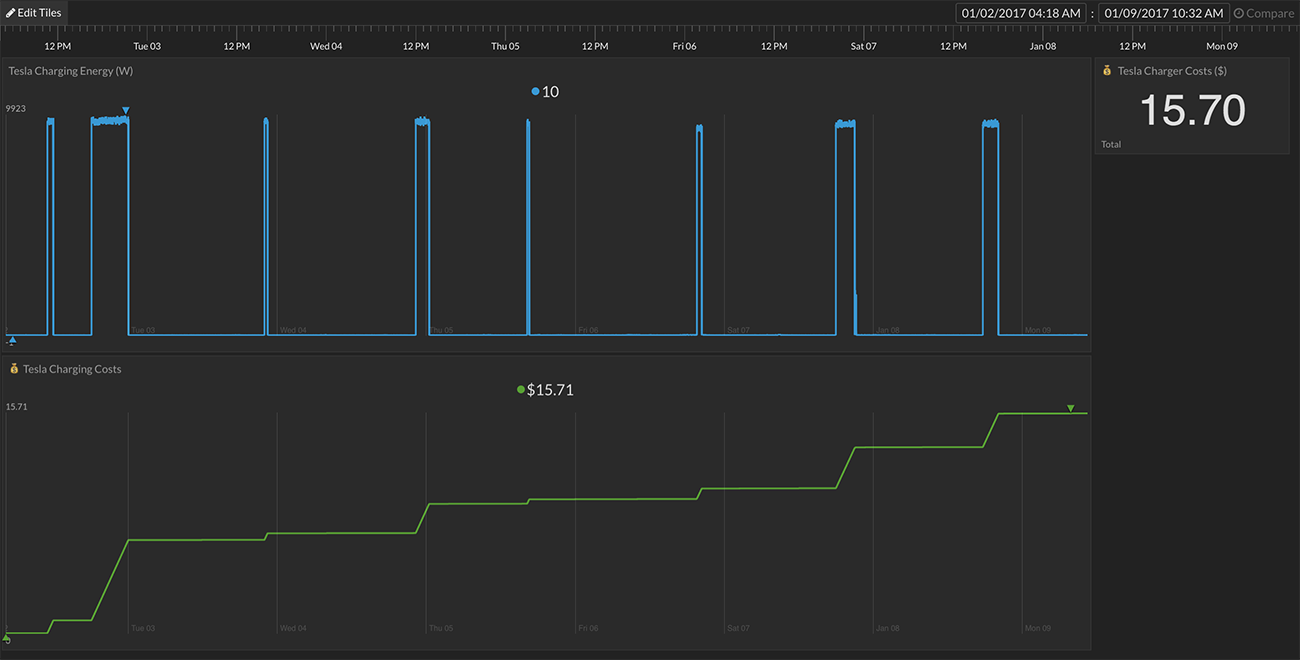Viewport: 1300px width, 660px height.
Task: Click the green max marker triangle on costs chart
Action: tap(1070, 408)
